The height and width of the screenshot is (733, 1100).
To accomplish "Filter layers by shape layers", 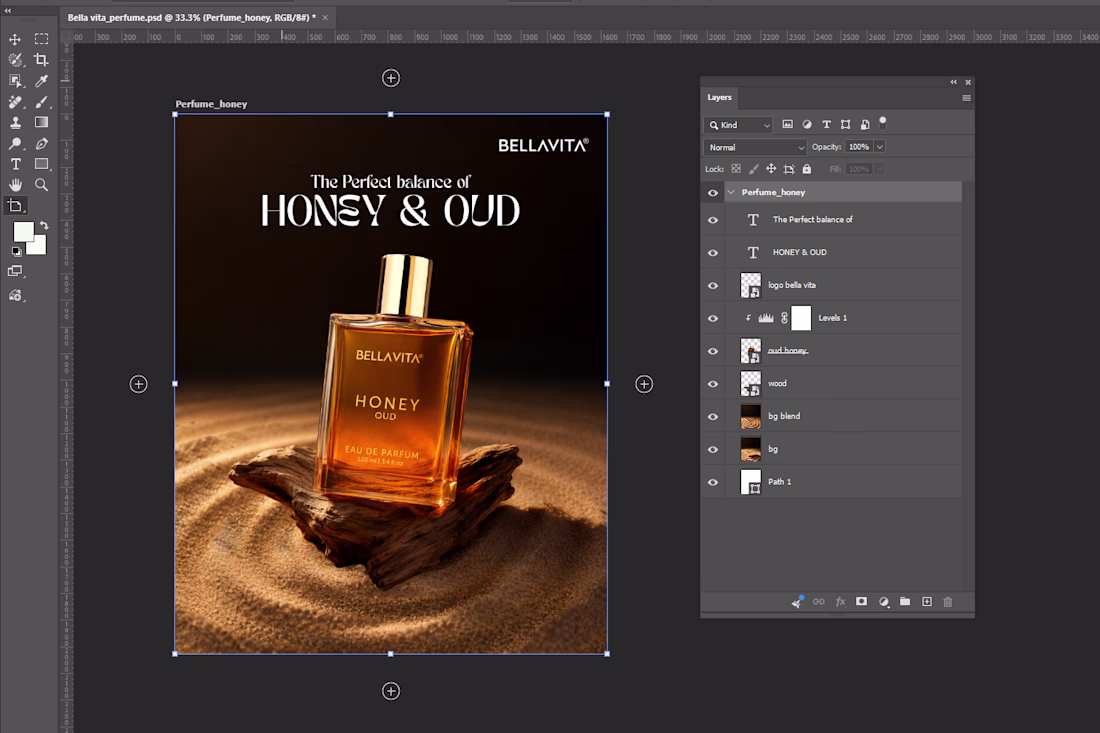I will pos(845,125).
